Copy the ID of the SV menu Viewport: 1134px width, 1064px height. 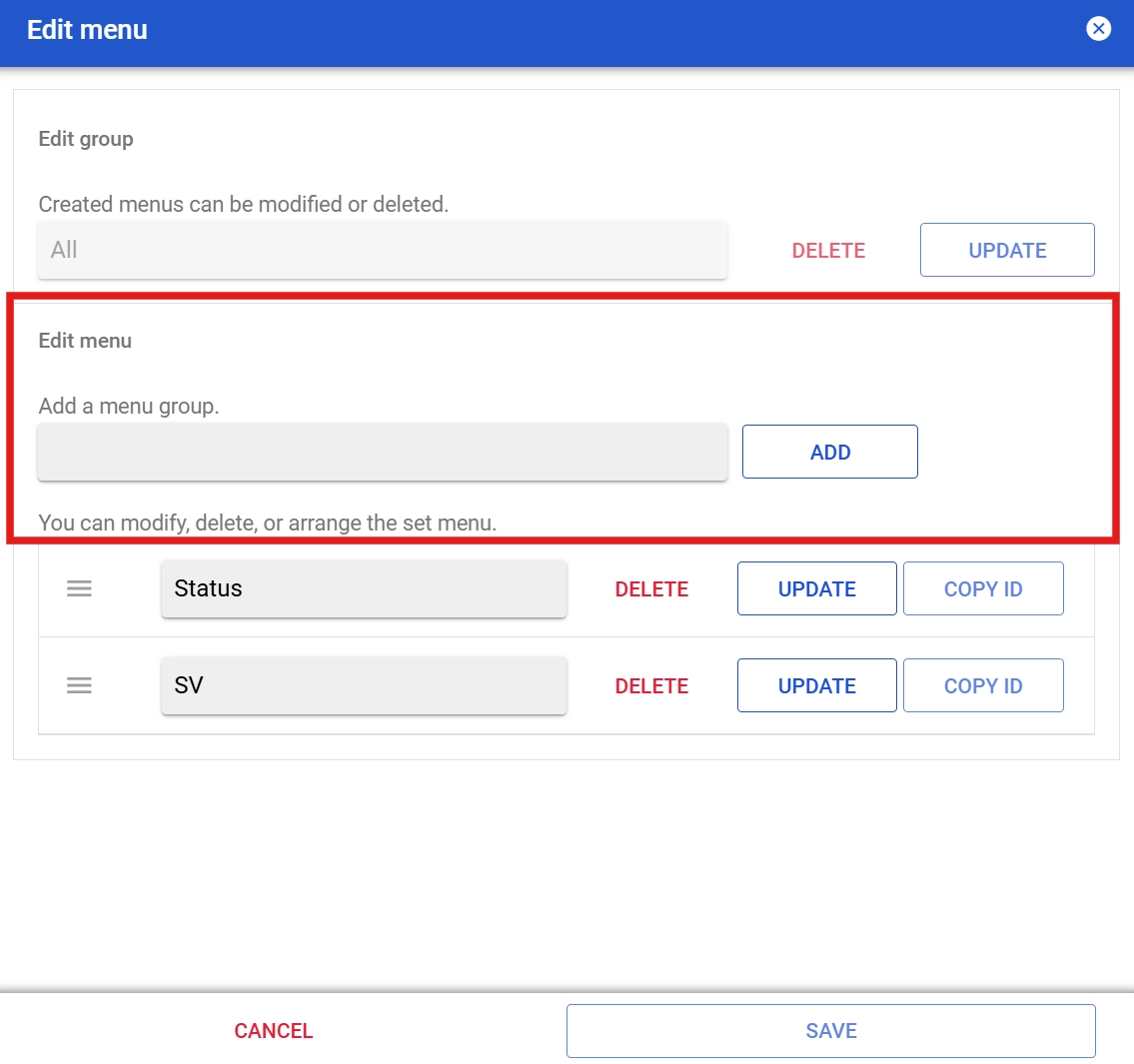(x=983, y=686)
